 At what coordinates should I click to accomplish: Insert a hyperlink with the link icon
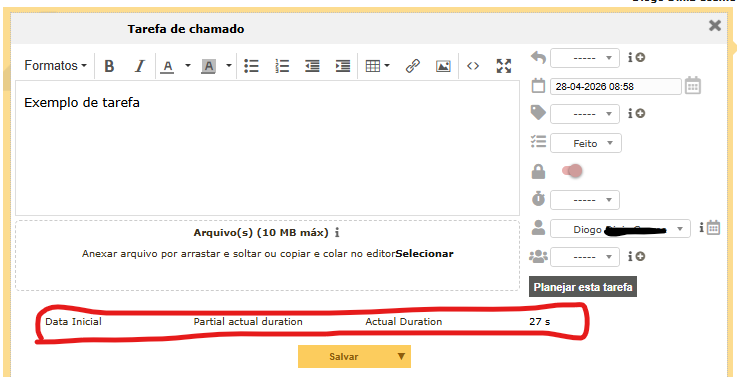(412, 66)
